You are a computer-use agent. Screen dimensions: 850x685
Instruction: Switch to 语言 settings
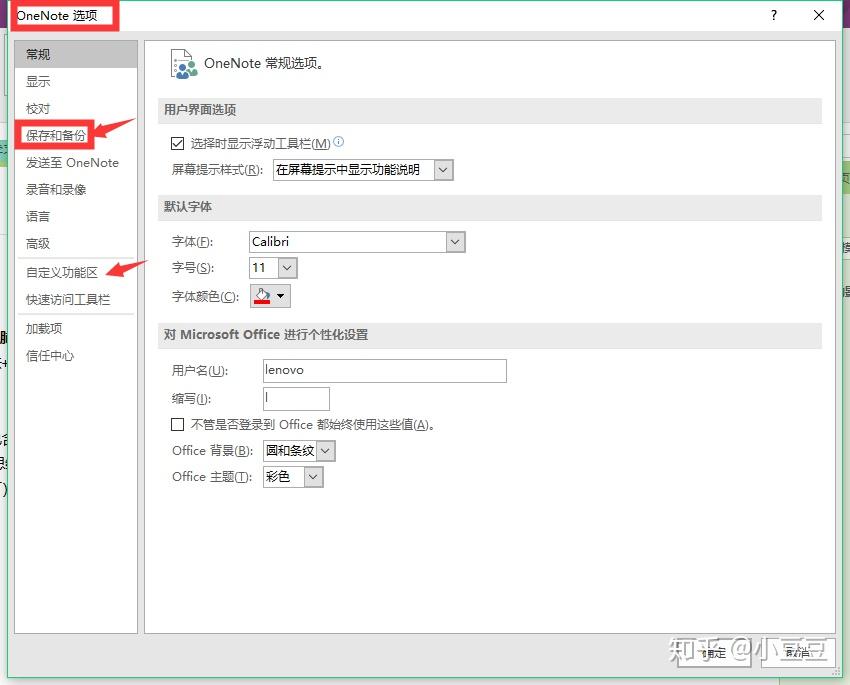click(x=76, y=217)
